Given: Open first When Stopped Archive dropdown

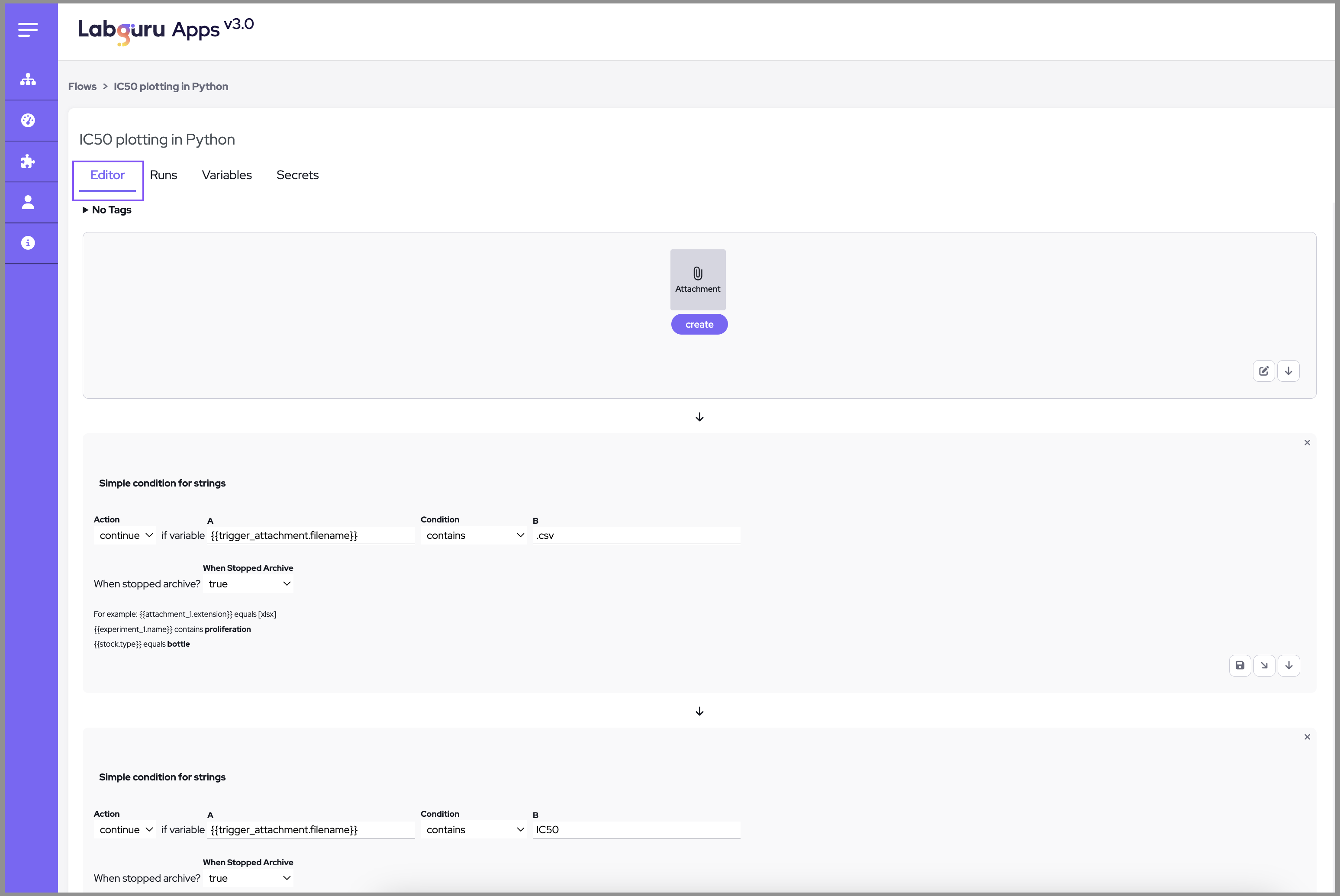Looking at the screenshot, I should 249,584.
